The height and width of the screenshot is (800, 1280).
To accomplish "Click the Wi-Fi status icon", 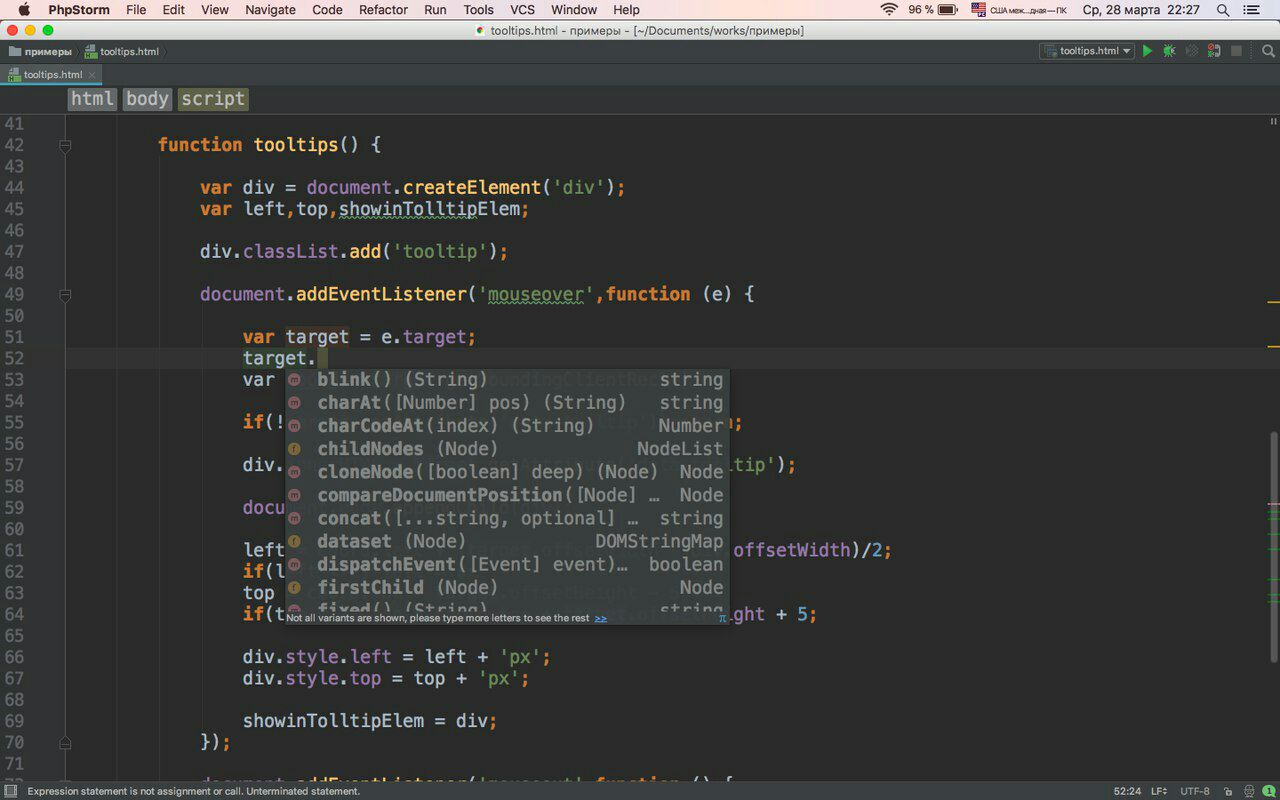I will click(x=889, y=10).
